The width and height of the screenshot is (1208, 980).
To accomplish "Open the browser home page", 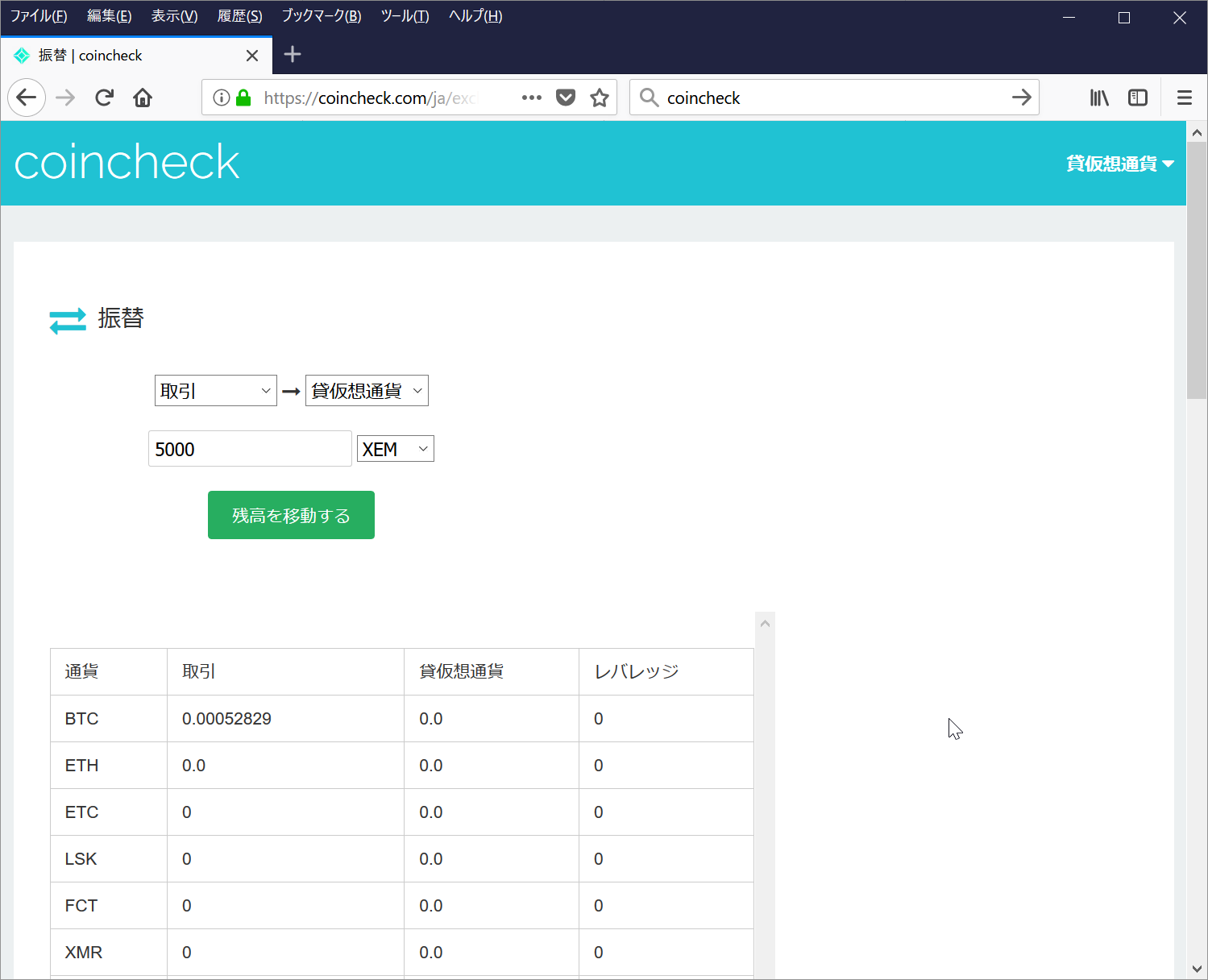I will (x=143, y=98).
